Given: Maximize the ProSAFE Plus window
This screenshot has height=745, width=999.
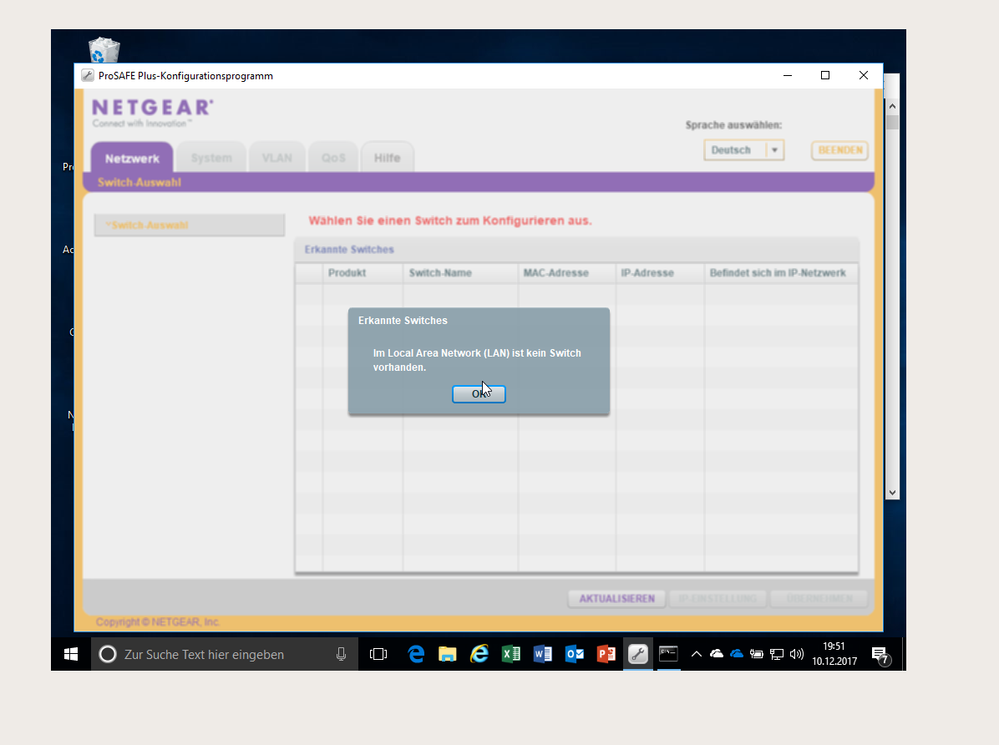Looking at the screenshot, I should click(825, 75).
